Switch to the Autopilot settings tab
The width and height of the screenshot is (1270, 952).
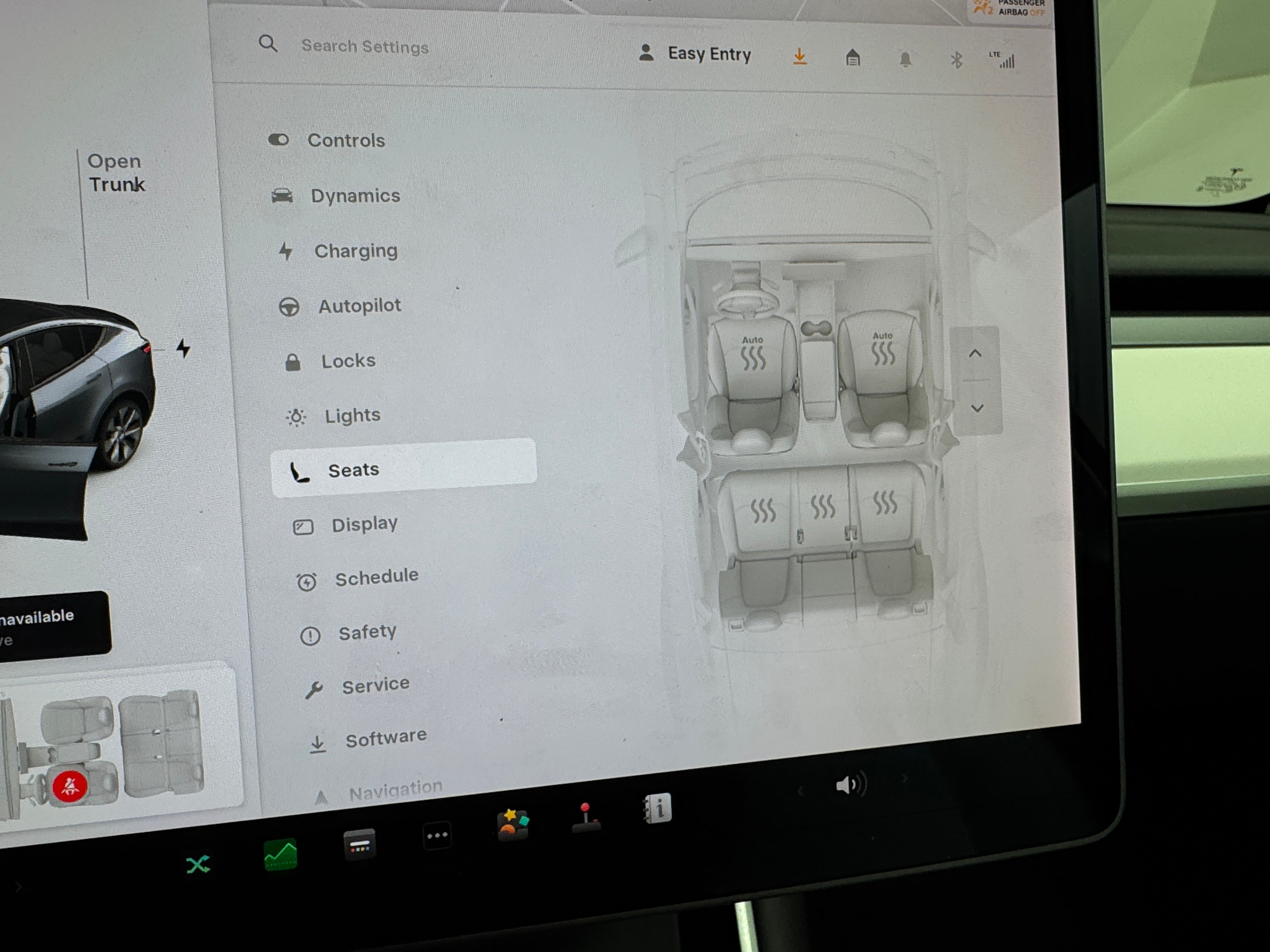point(359,306)
